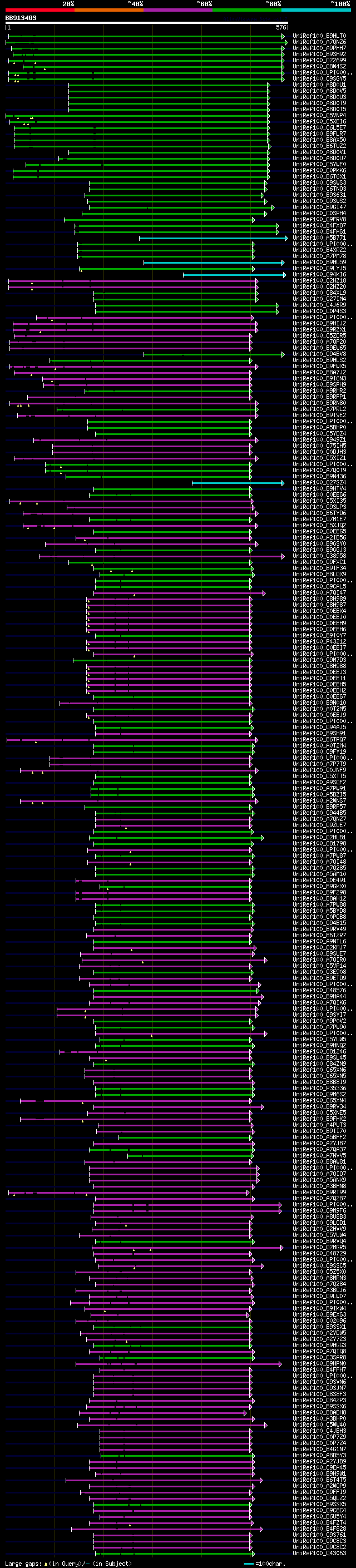
Task: Click the '=100char.' legend text
Action: point(270,1564)
